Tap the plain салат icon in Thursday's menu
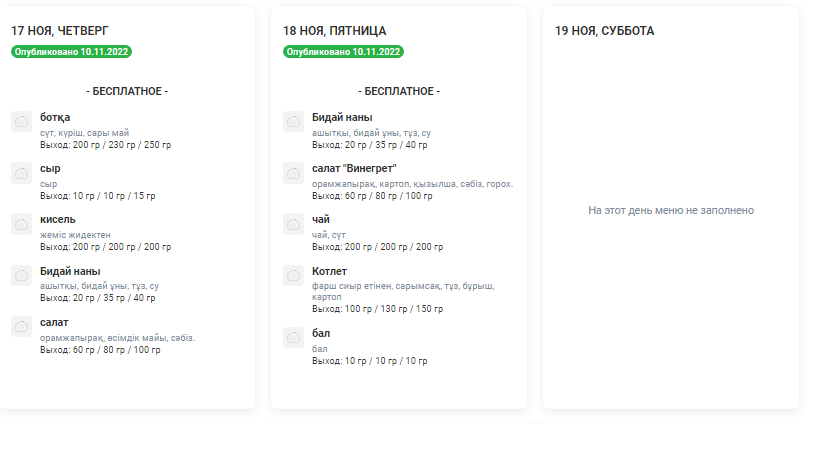This screenshot has width=819, height=460. pyautogui.click(x=21, y=327)
